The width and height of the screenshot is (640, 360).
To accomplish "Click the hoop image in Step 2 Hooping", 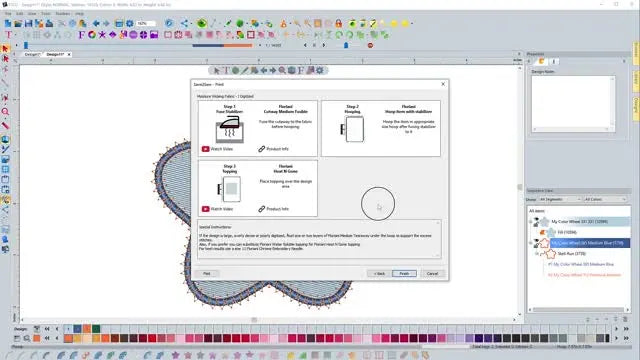I will click(352, 129).
